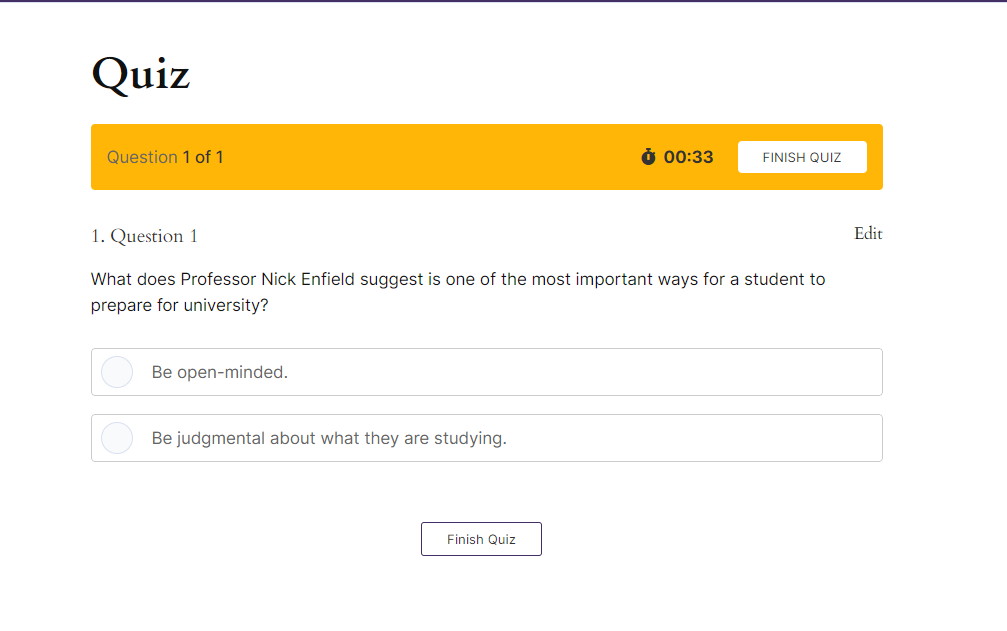Image resolution: width=1007 pixels, height=631 pixels.
Task: Click the 'Be judgmental about what they are studying.' text
Action: [329, 438]
